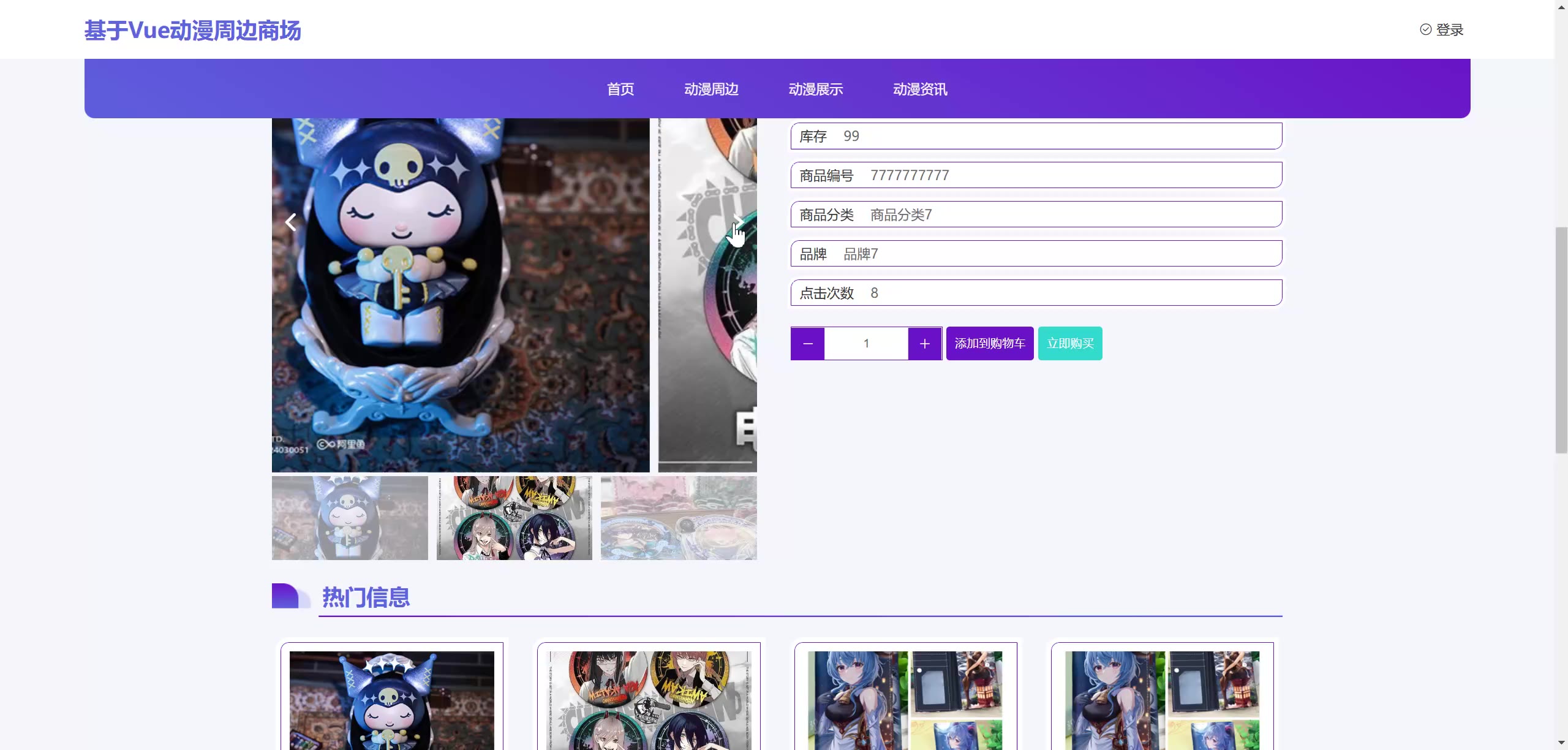Viewport: 1568px width, 750px height.
Task: Click the login check-circle icon
Action: point(1425,29)
